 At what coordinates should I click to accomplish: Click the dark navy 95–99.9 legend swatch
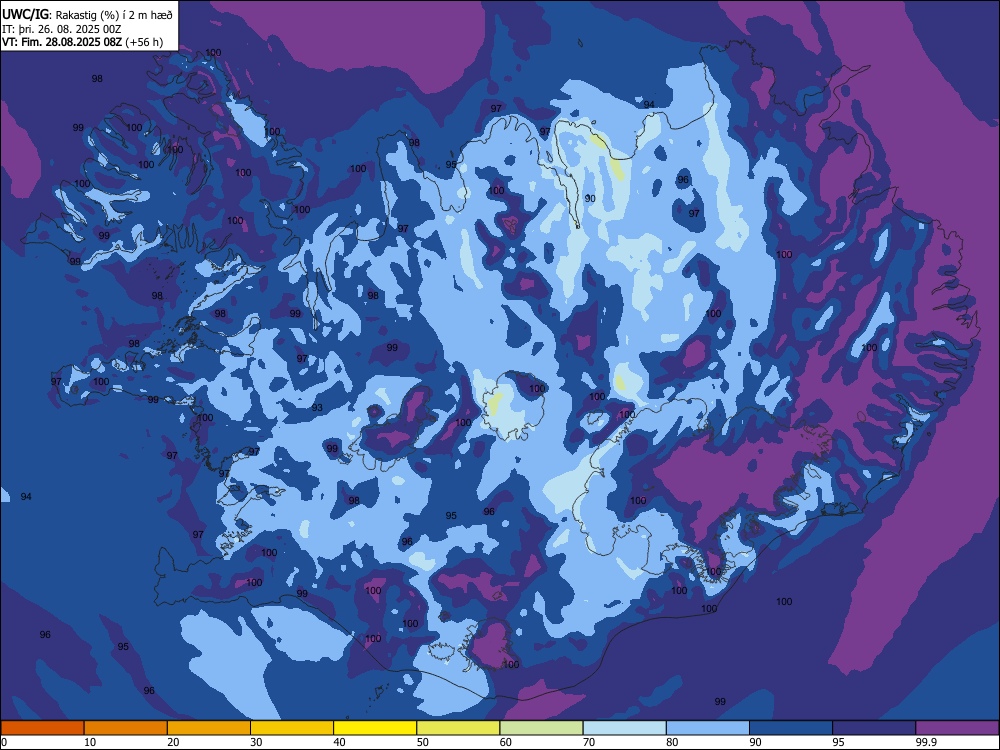(874, 728)
